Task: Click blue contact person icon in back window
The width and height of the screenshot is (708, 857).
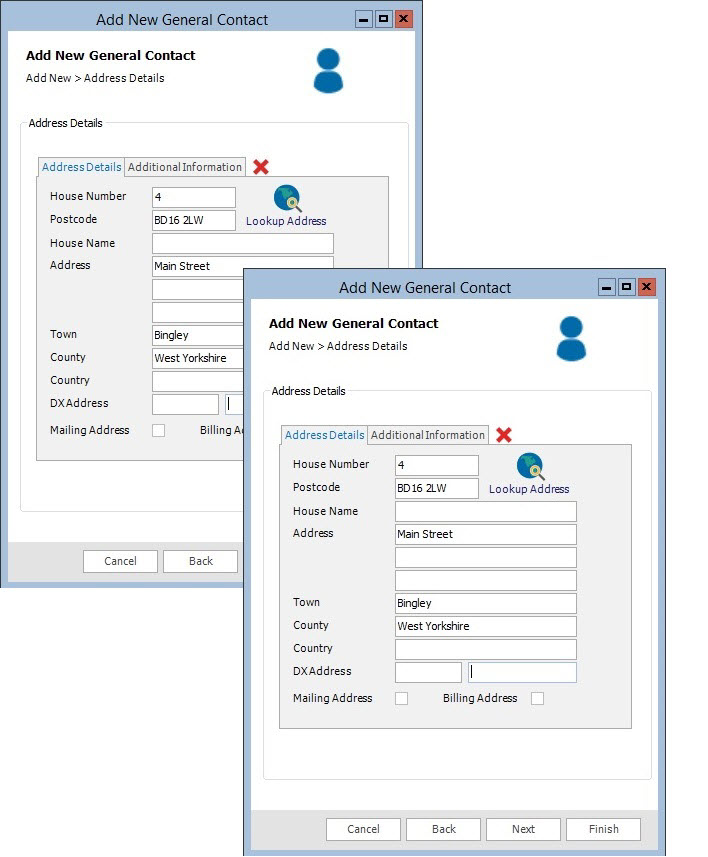Action: [328, 70]
